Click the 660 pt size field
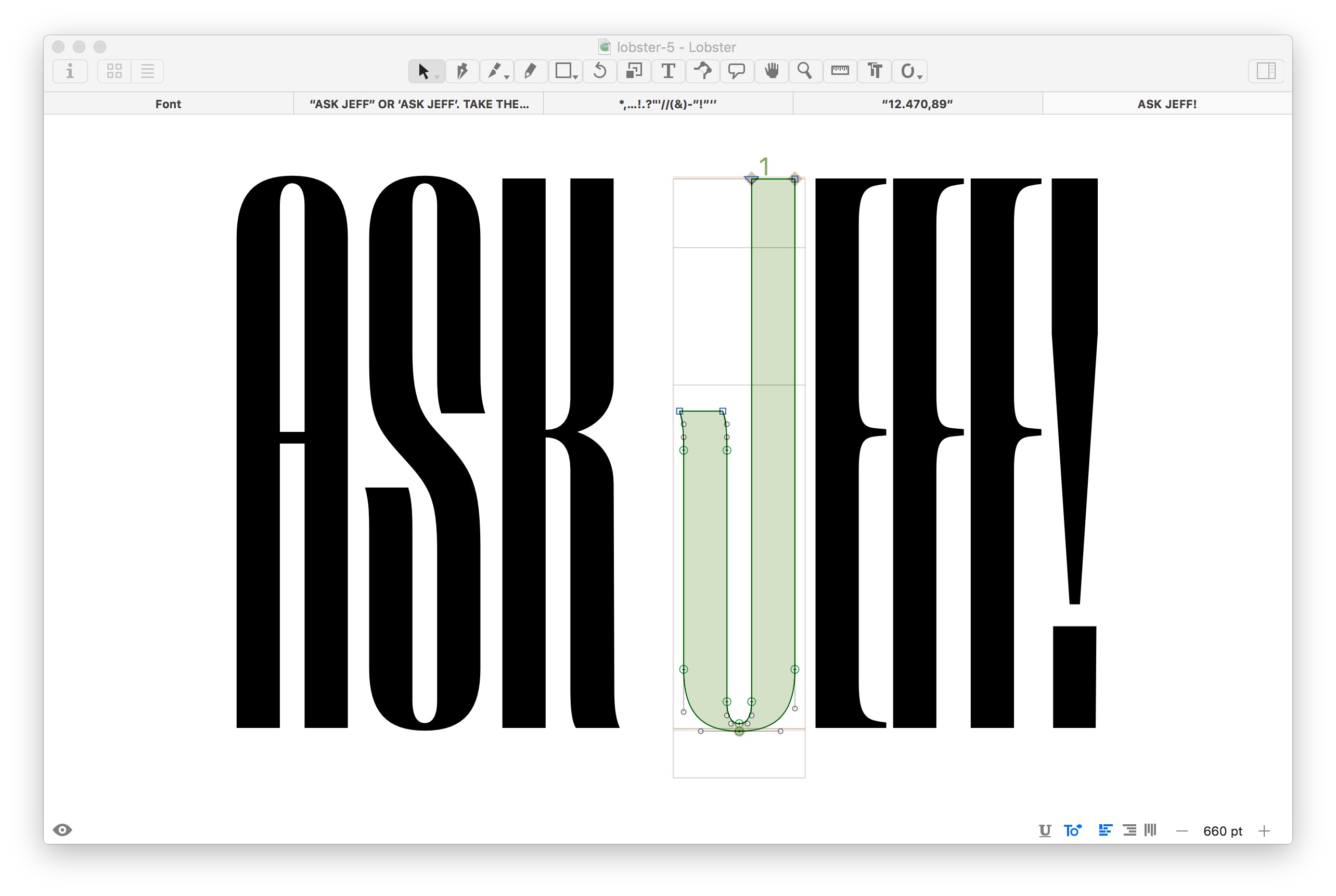 [1223, 831]
